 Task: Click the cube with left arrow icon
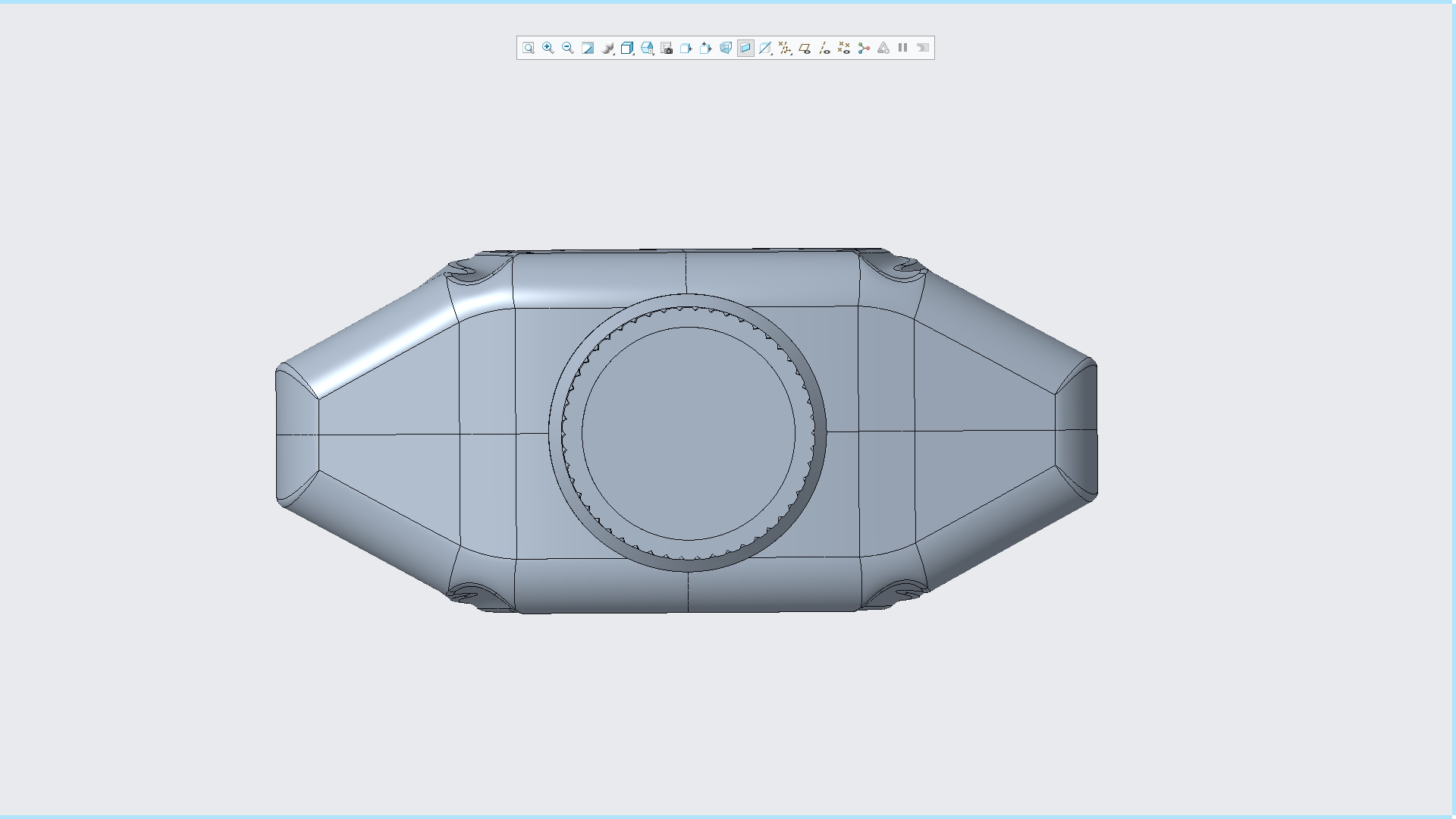click(686, 48)
